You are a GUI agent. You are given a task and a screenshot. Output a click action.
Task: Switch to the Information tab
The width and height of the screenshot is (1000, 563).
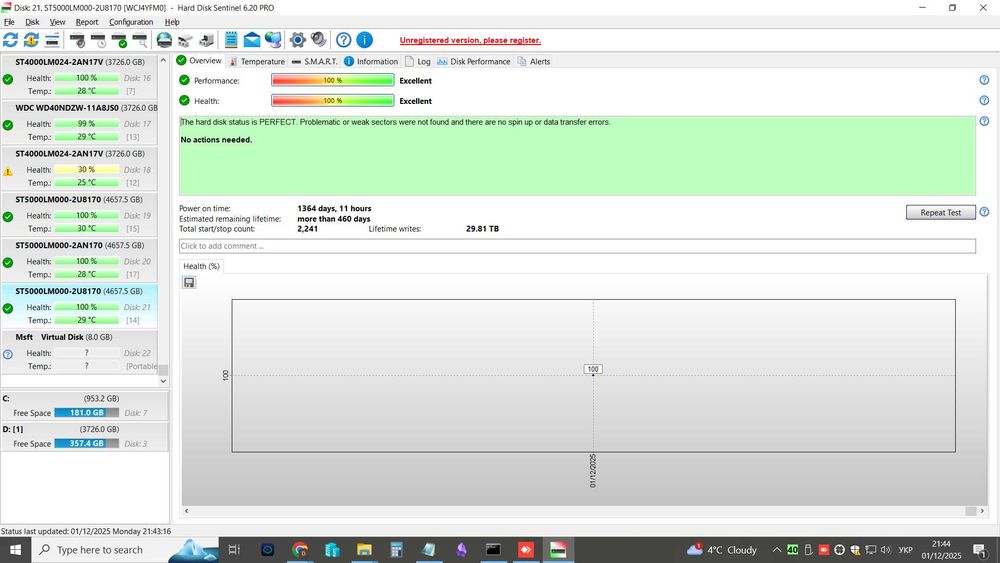click(x=371, y=61)
